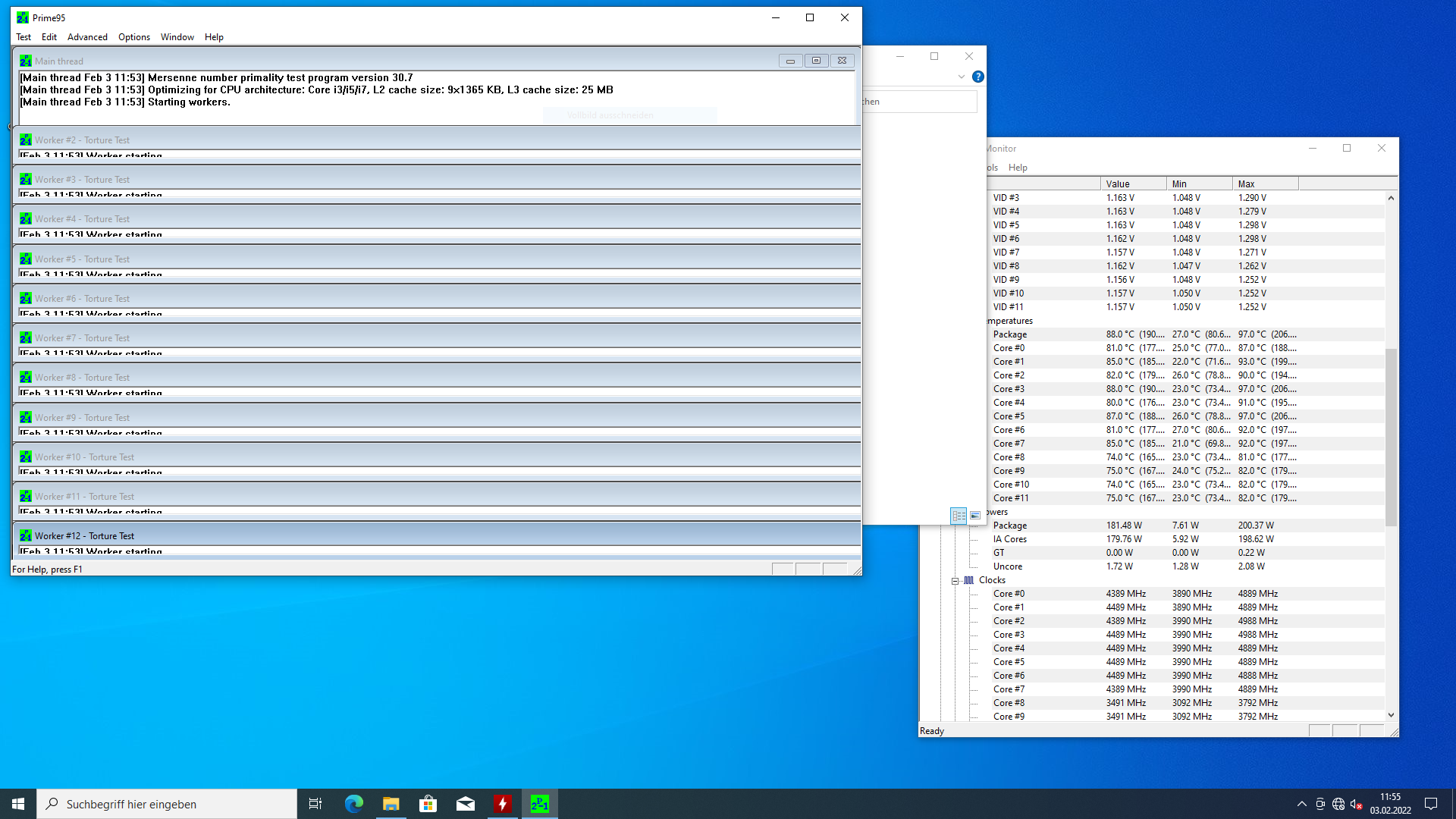
Task: Open the Options menu in Prime95
Action: (133, 37)
